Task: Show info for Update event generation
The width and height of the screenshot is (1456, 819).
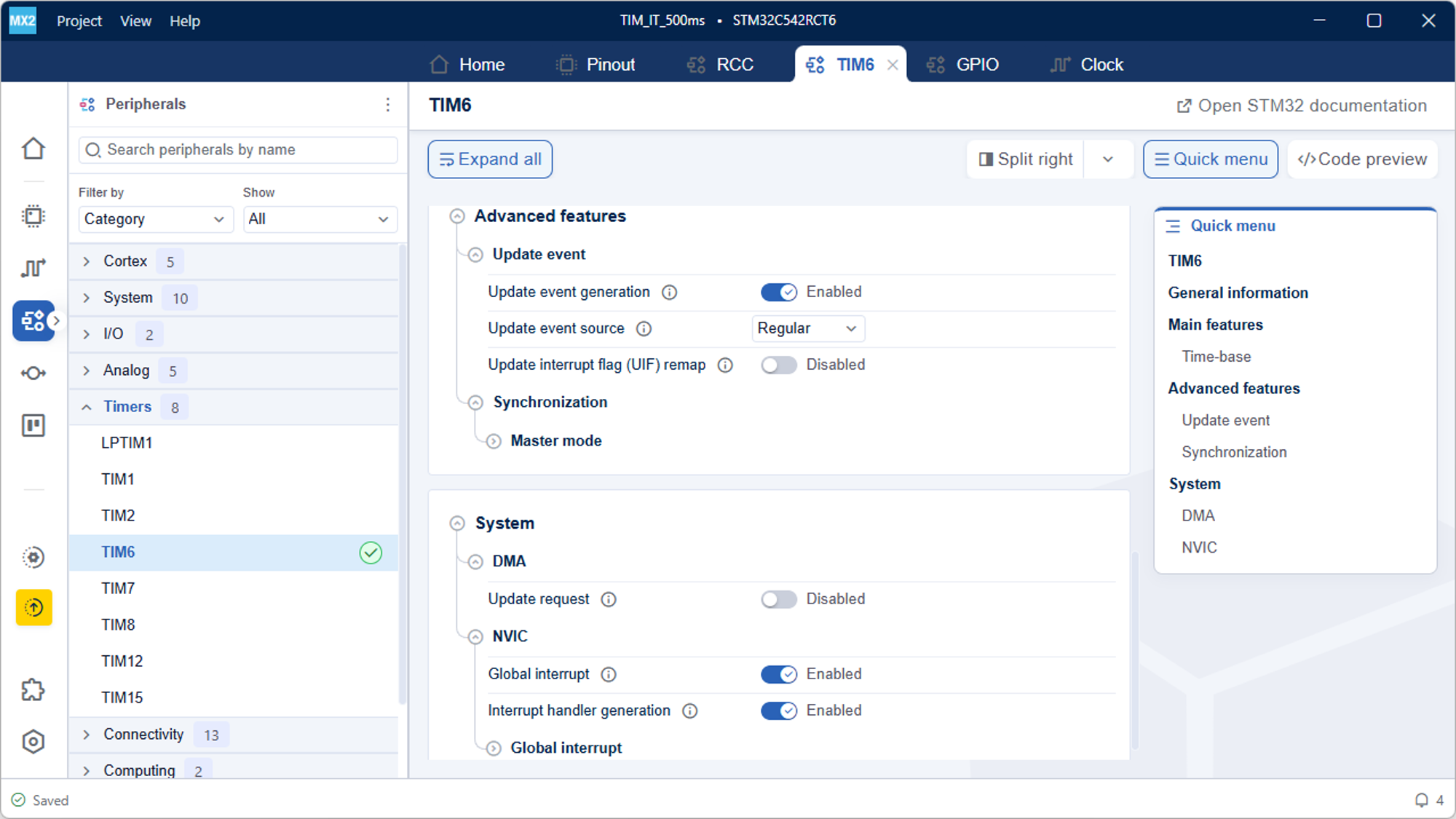Action: point(669,293)
